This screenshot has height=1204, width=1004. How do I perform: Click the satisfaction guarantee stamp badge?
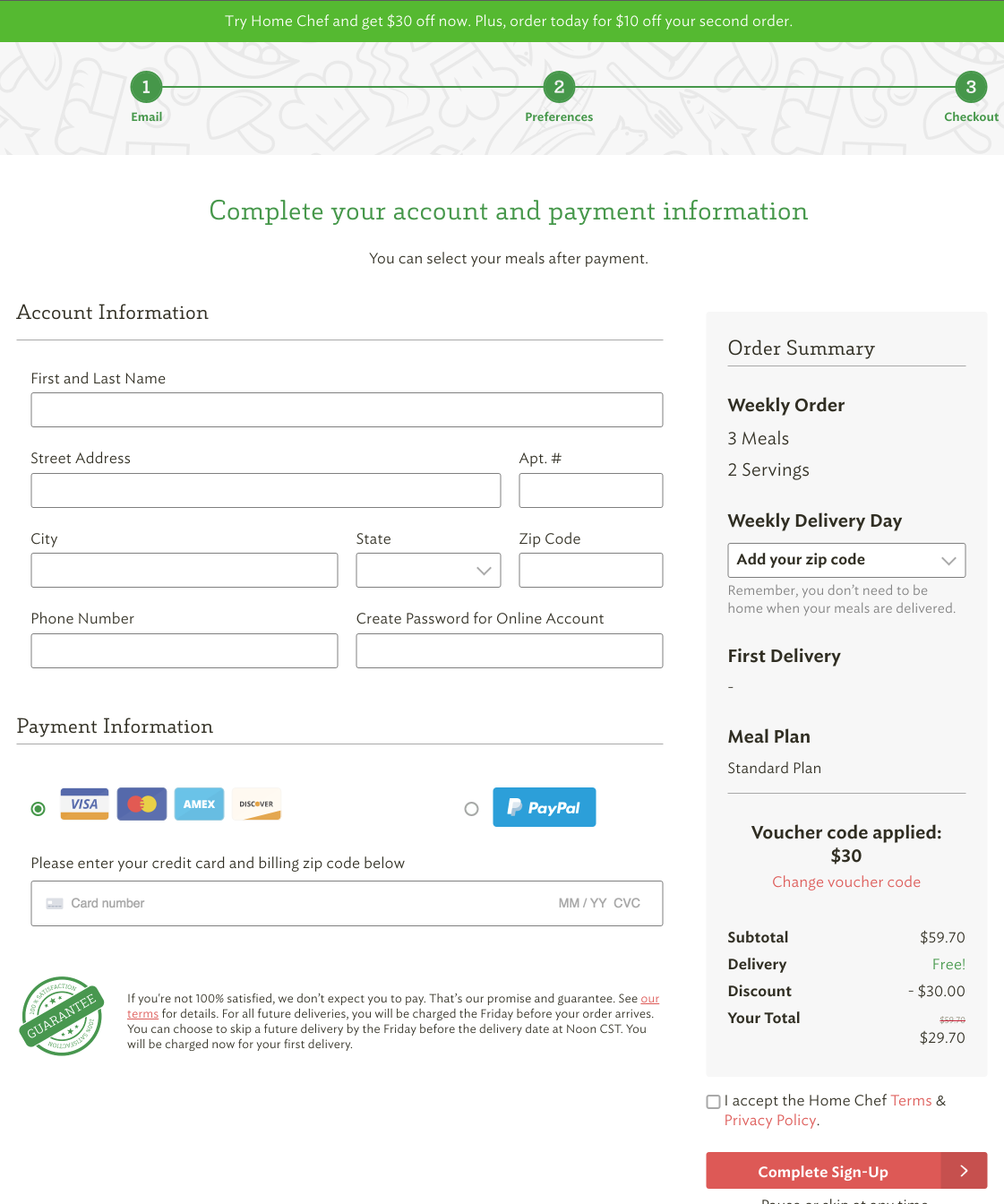(61, 1016)
